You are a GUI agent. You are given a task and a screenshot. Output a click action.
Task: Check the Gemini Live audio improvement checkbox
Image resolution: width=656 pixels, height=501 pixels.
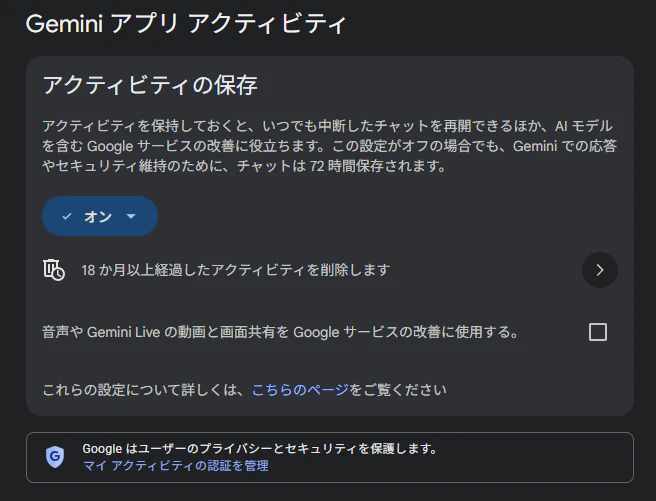click(x=598, y=332)
